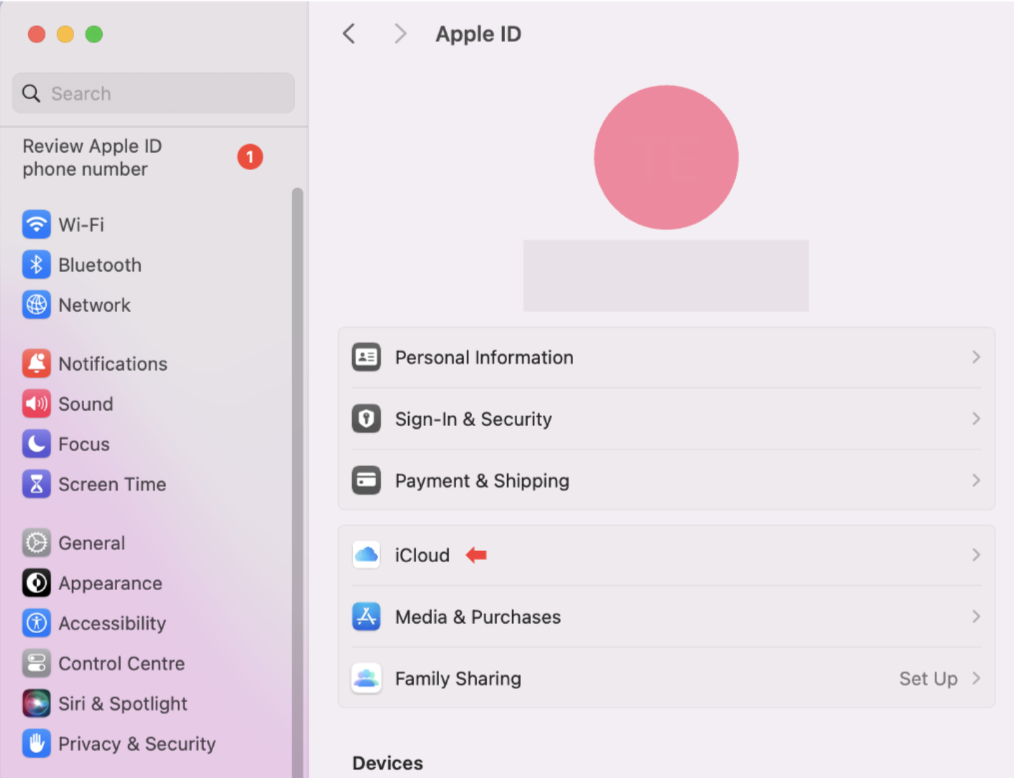
Task: Click the green zoom window button
Action: click(x=94, y=34)
